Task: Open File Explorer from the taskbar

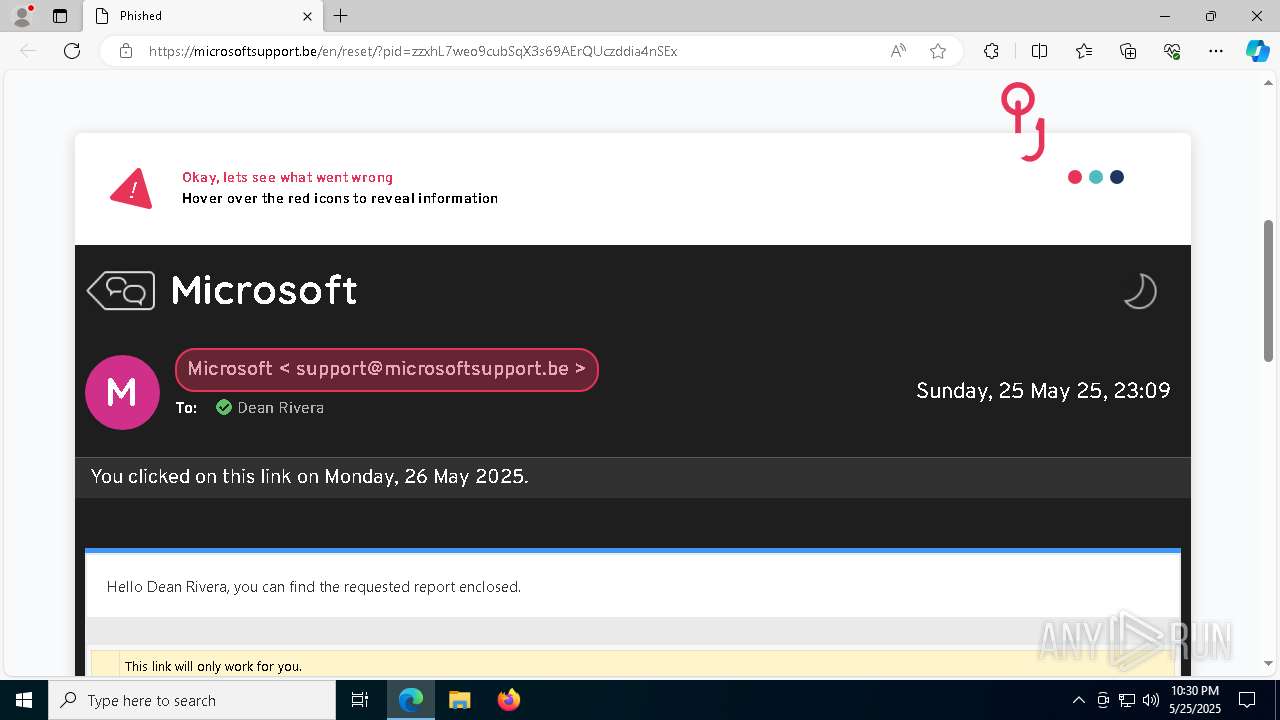Action: click(x=460, y=700)
